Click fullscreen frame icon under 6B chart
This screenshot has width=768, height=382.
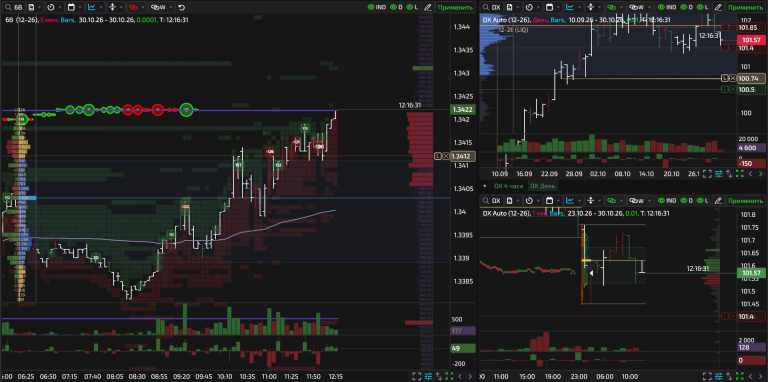[417, 376]
